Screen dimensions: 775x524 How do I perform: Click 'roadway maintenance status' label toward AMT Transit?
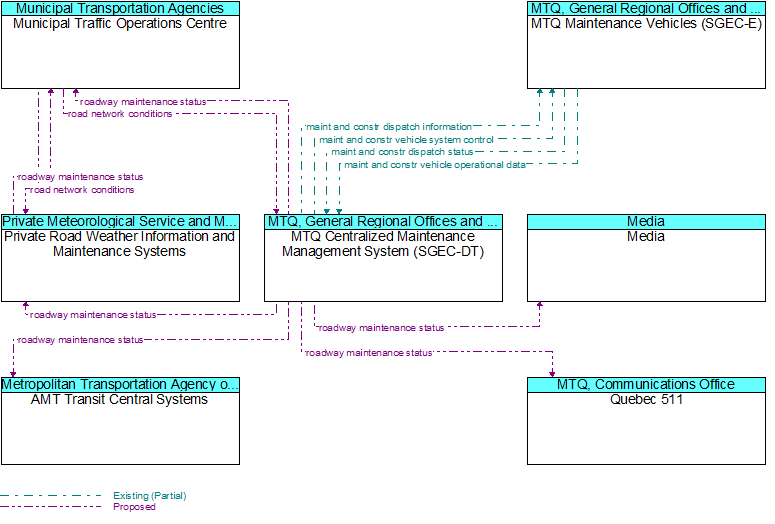(80, 340)
